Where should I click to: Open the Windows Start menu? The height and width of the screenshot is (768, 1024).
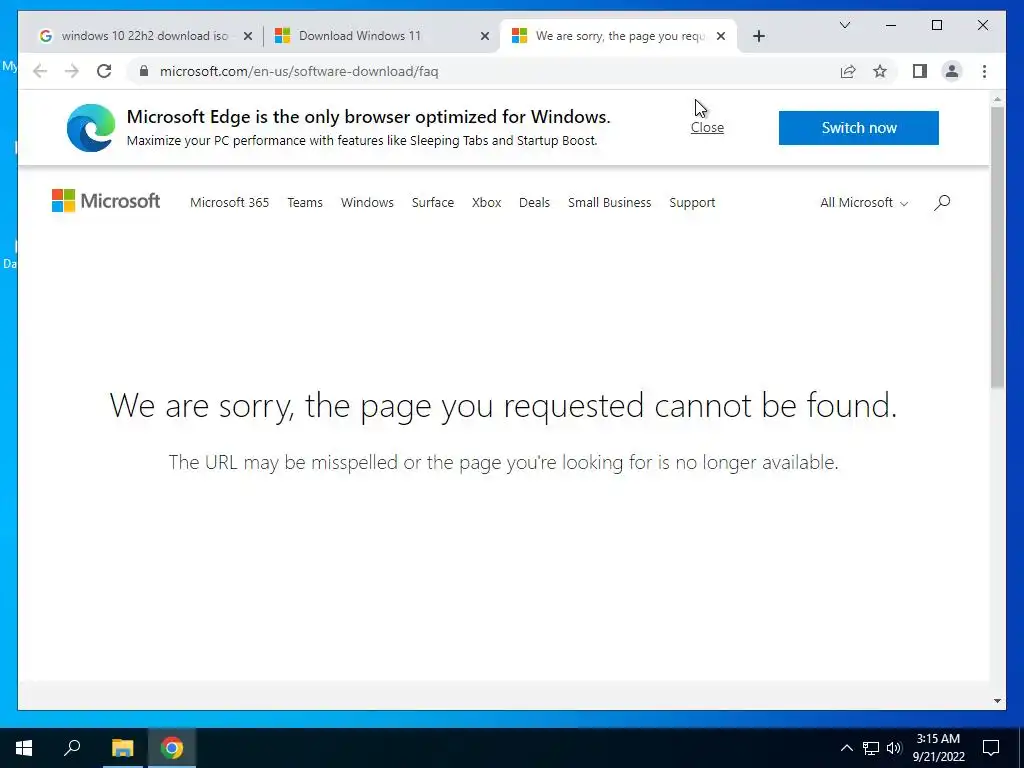(24, 748)
